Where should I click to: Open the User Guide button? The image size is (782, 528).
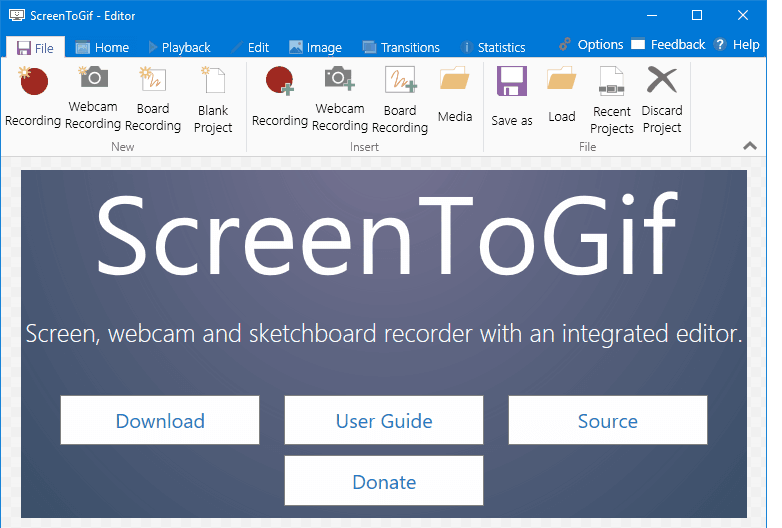coord(384,420)
